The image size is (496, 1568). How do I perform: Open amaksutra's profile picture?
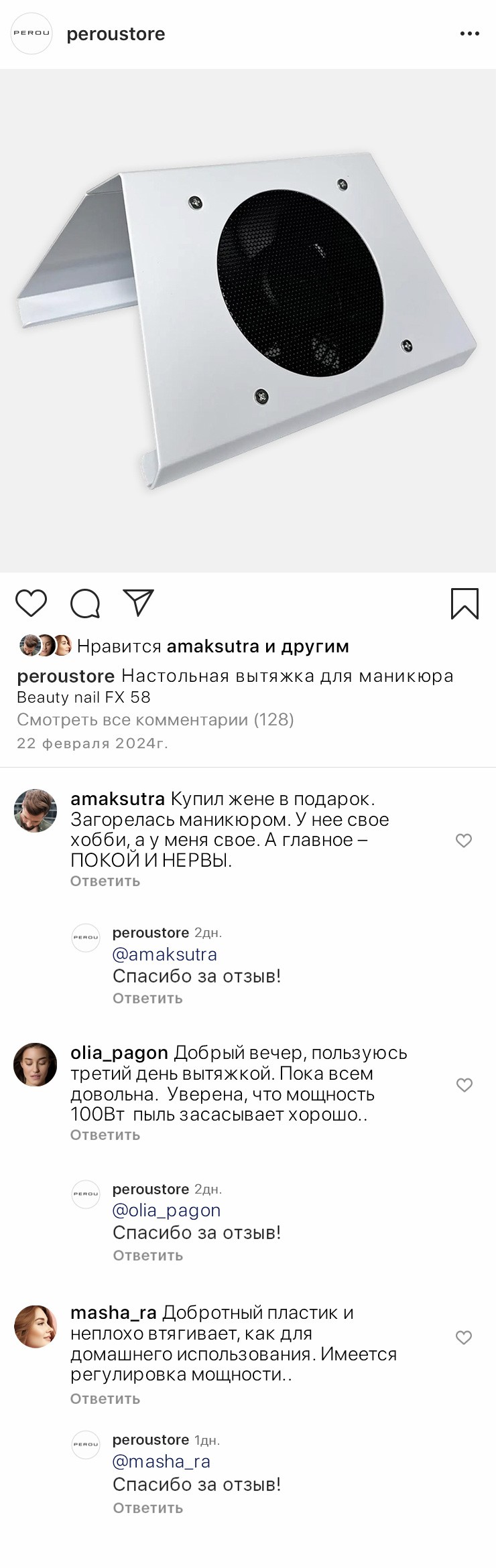[x=36, y=810]
